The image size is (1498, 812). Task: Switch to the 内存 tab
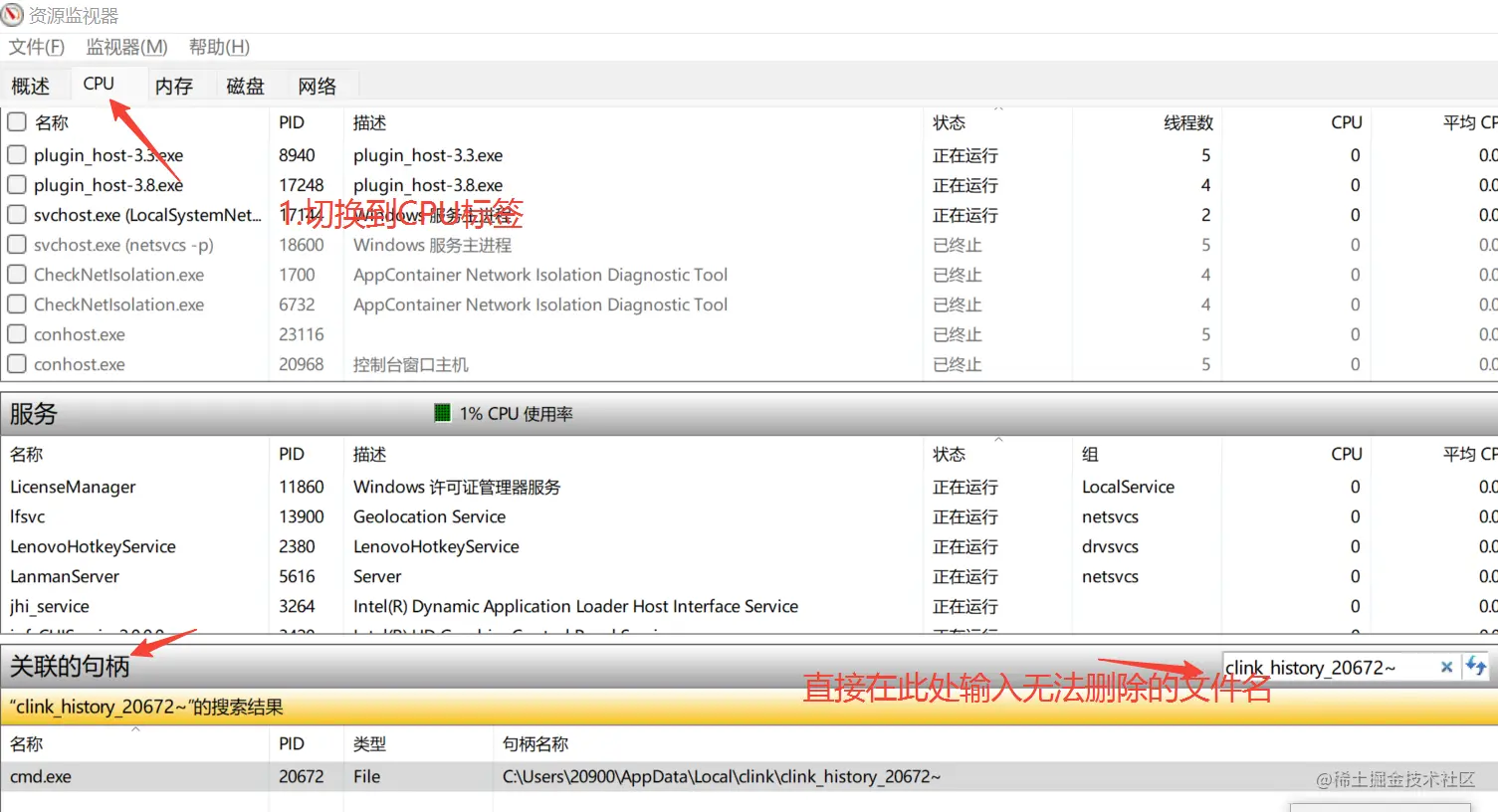[174, 86]
